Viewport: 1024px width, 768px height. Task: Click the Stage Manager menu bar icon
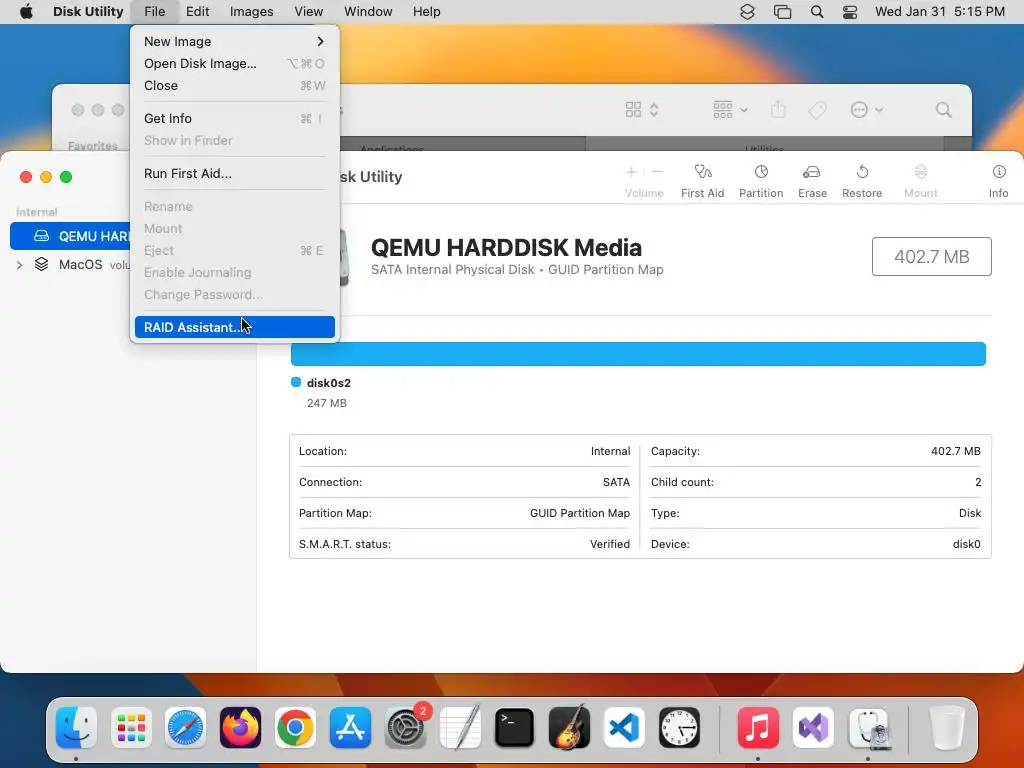coord(782,12)
